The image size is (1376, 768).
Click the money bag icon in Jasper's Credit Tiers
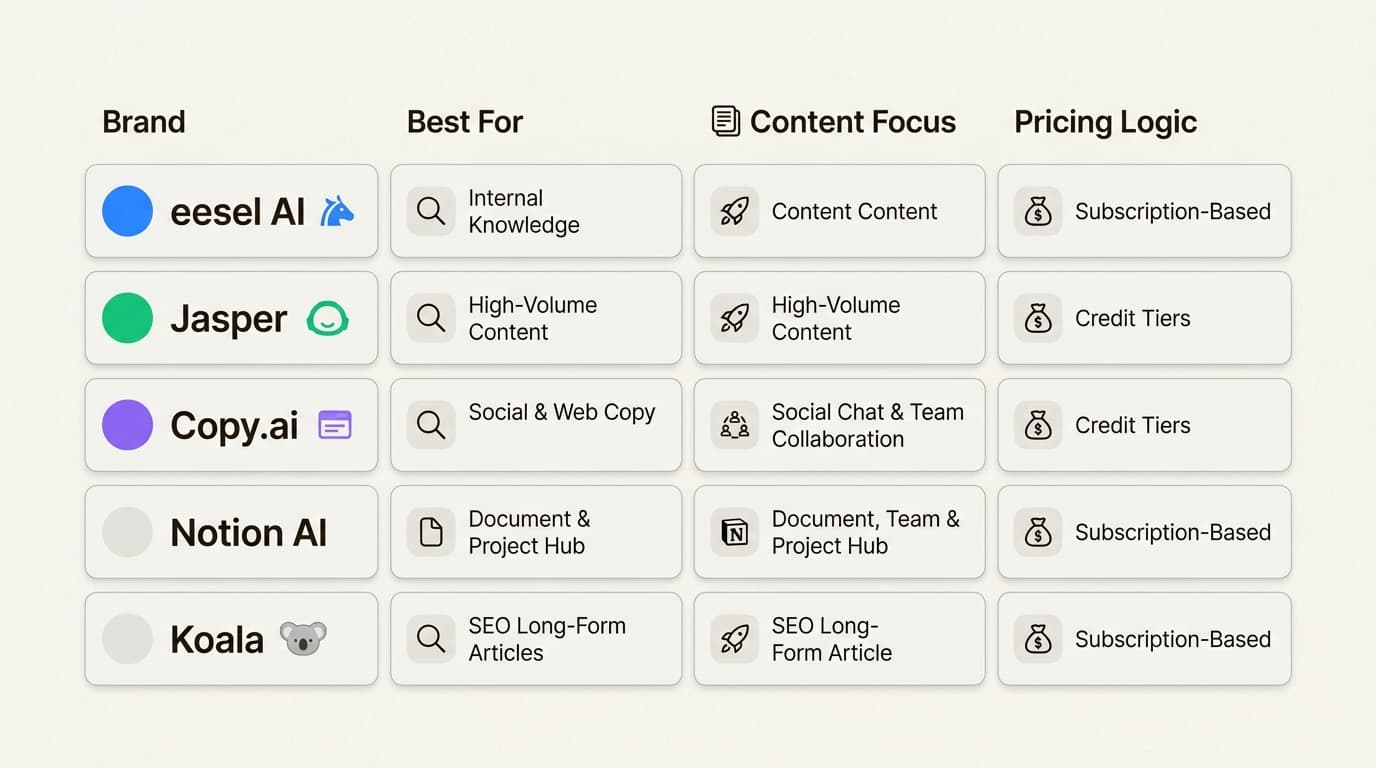[x=1038, y=318]
